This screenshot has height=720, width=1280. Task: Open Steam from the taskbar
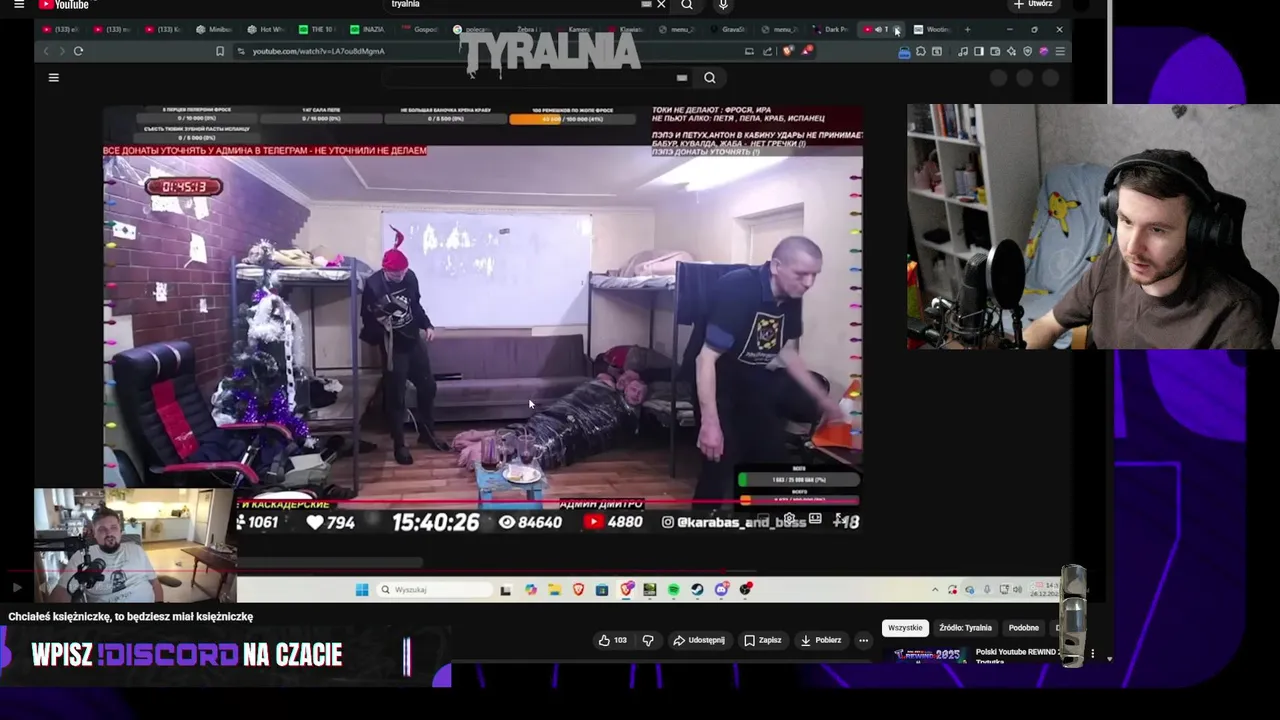coord(697,590)
